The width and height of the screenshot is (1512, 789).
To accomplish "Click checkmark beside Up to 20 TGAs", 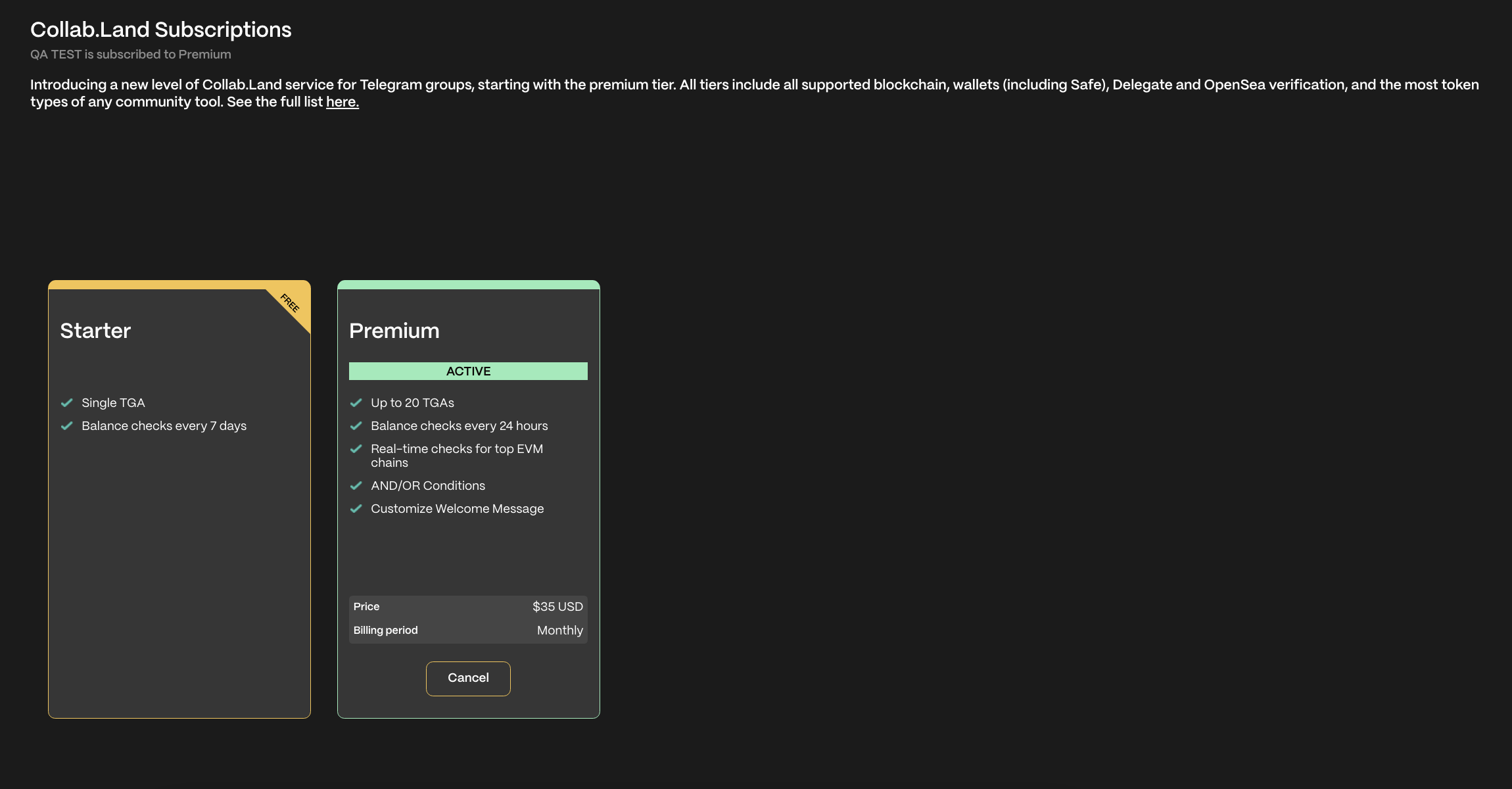I will (x=356, y=402).
